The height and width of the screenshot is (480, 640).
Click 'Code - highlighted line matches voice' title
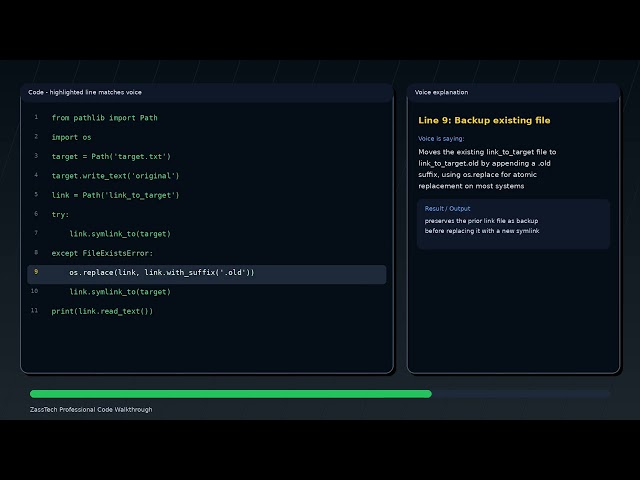pos(85,92)
